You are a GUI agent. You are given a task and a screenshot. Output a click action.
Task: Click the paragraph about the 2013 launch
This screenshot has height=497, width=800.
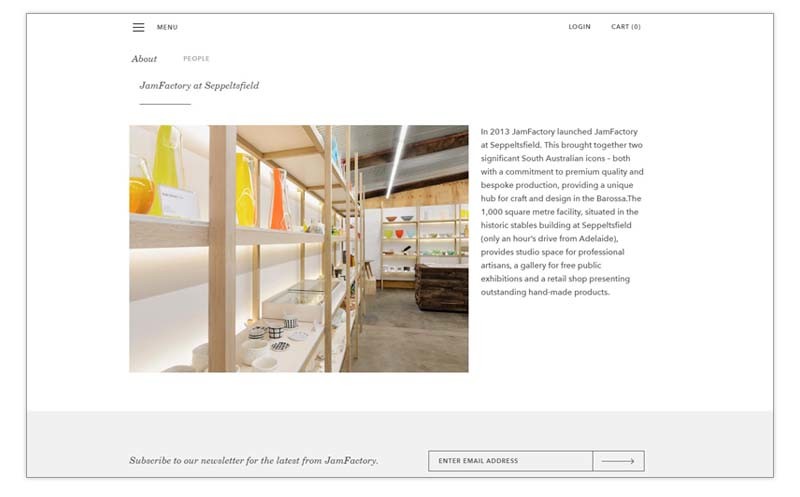pyautogui.click(x=562, y=212)
